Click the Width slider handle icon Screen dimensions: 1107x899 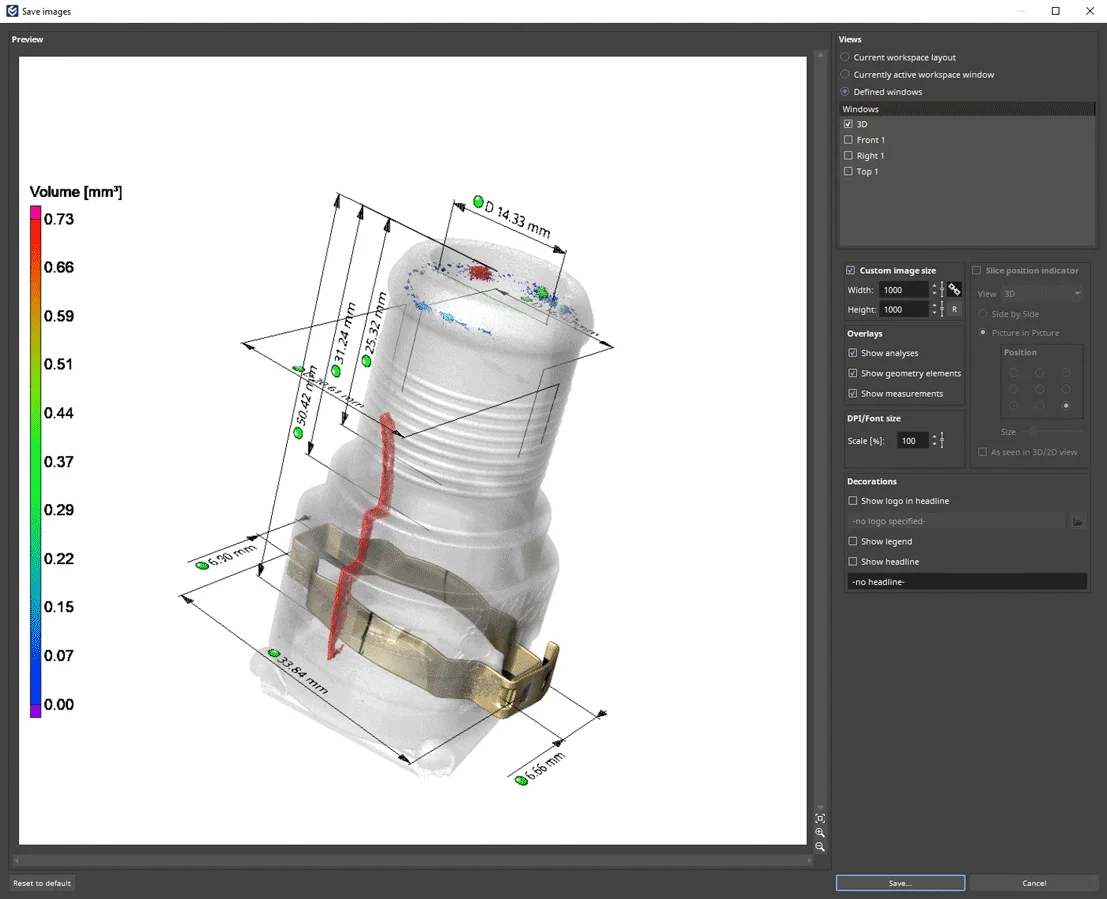coord(942,290)
